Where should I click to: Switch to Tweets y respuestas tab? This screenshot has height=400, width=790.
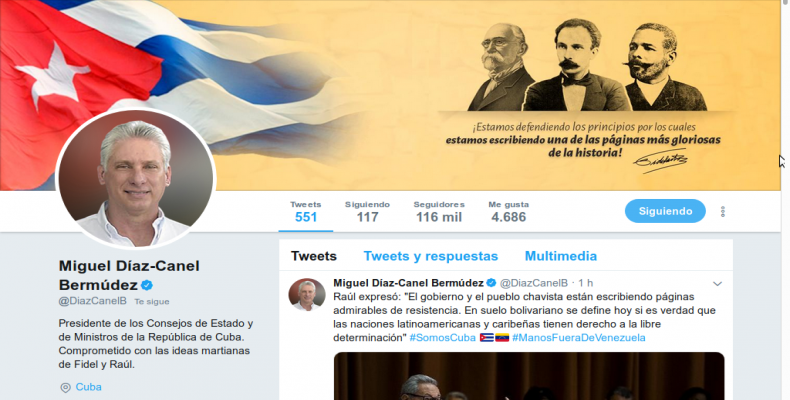(431, 256)
